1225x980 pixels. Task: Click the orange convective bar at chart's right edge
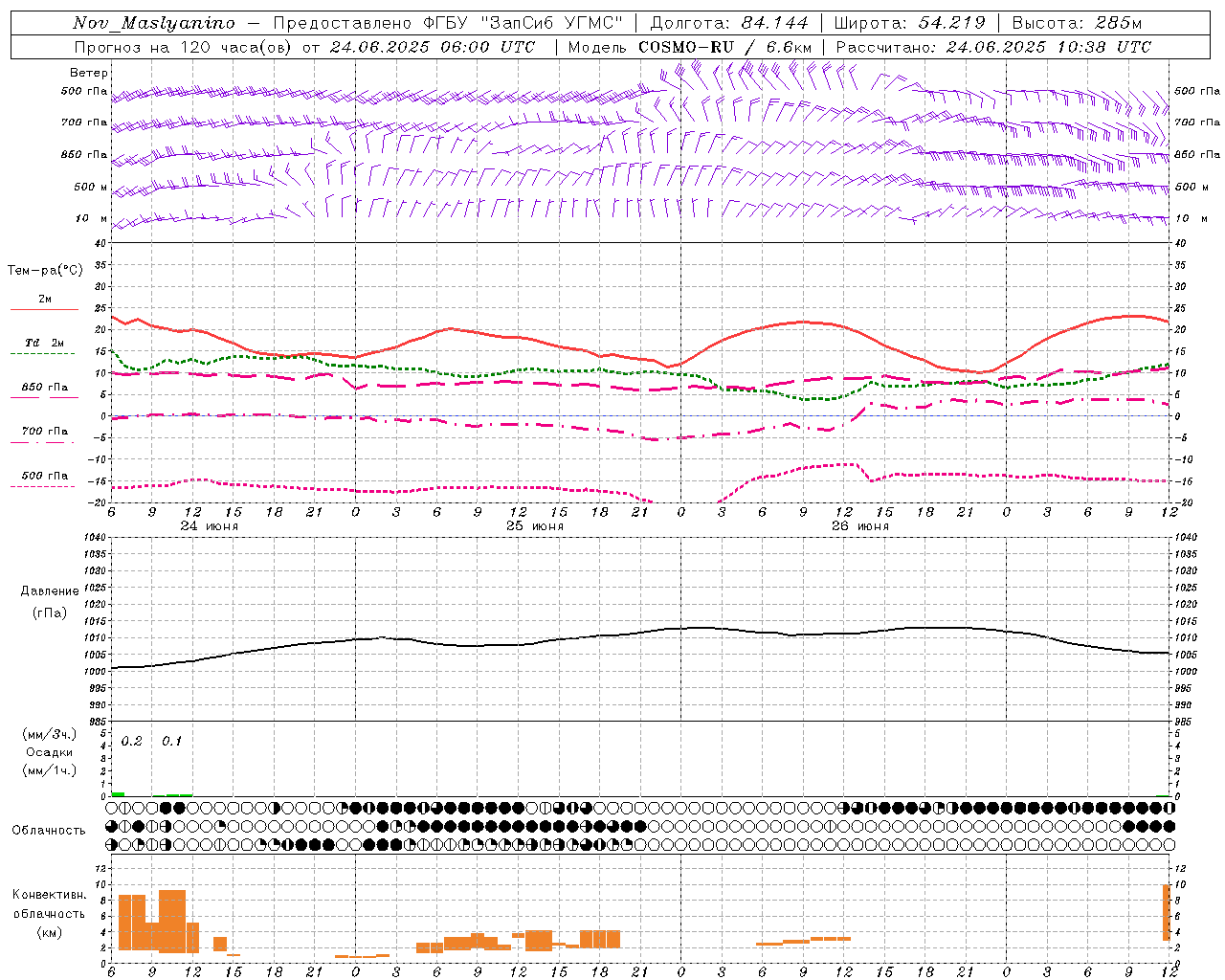click(x=1166, y=912)
